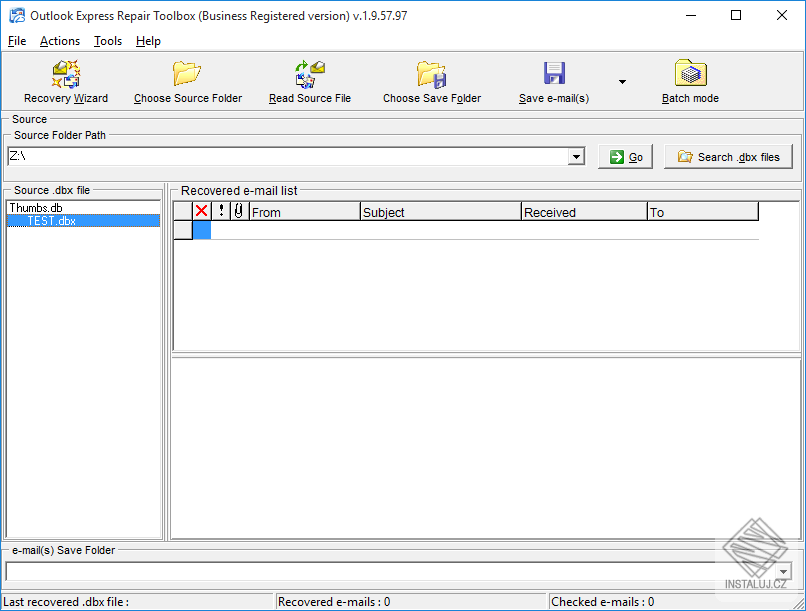Viewport: 806px width, 611px height.
Task: Launch the Recovery Wizard icon
Action: (66, 74)
